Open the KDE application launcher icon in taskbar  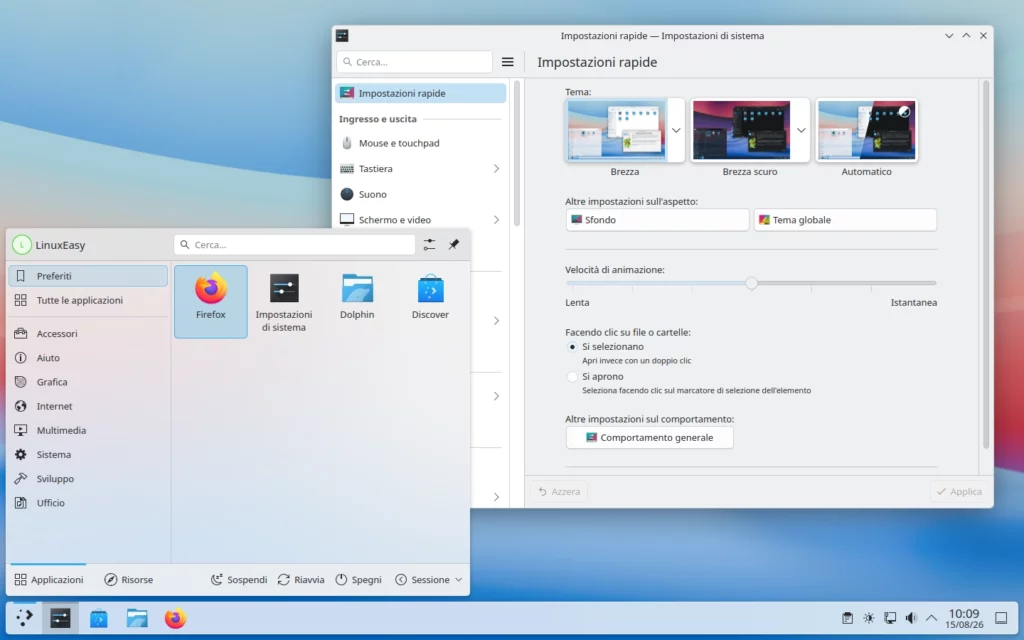(x=24, y=618)
